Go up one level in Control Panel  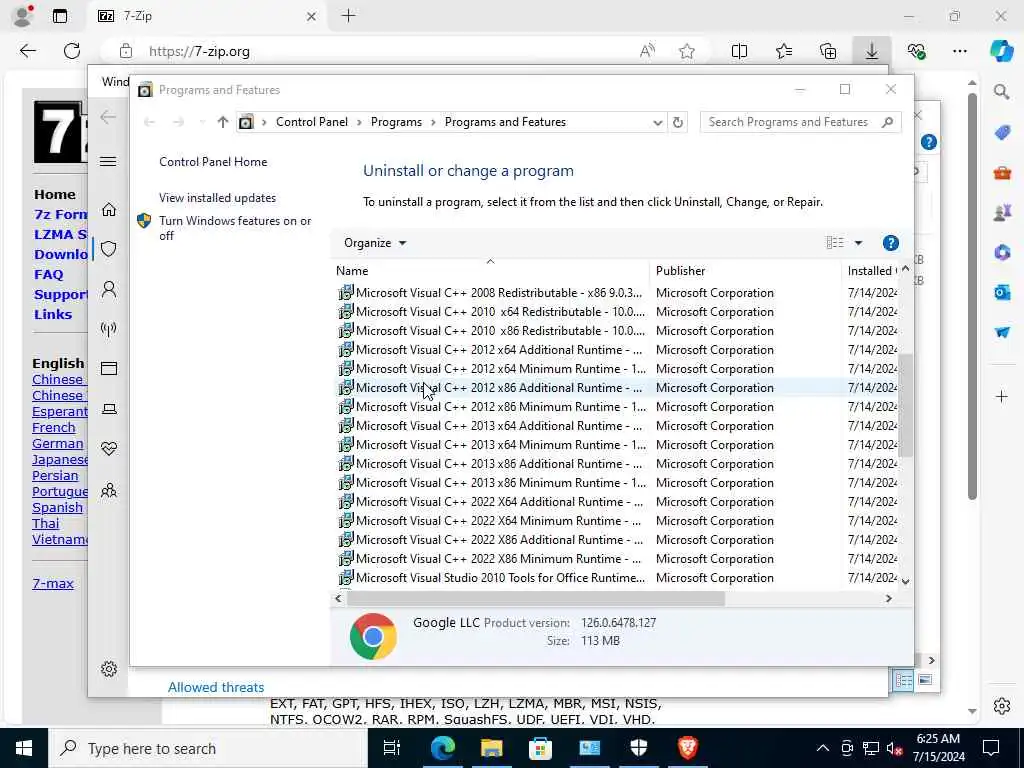pyautogui.click(x=223, y=122)
